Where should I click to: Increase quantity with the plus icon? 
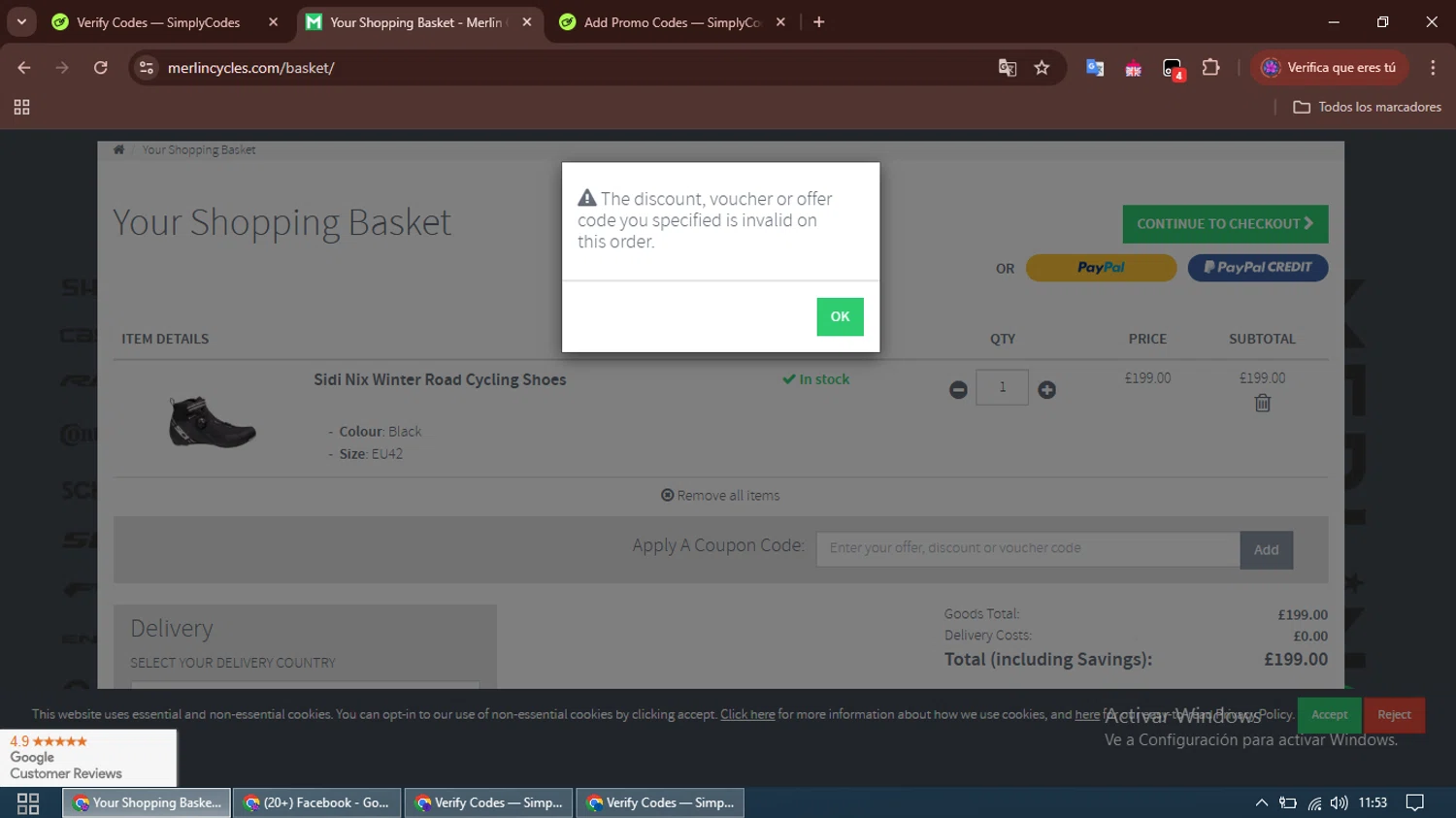[x=1046, y=390]
